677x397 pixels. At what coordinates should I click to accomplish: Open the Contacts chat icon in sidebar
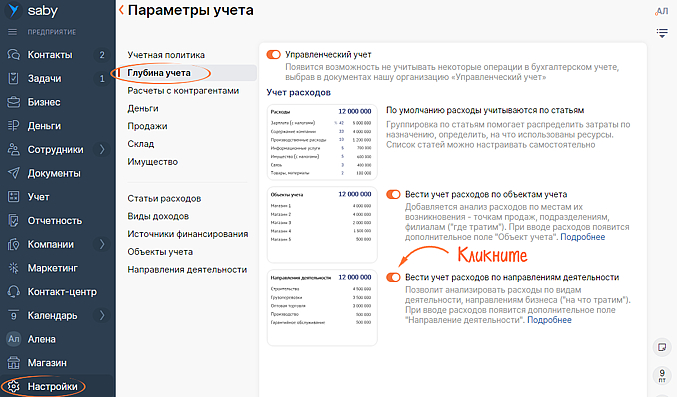tap(13, 54)
